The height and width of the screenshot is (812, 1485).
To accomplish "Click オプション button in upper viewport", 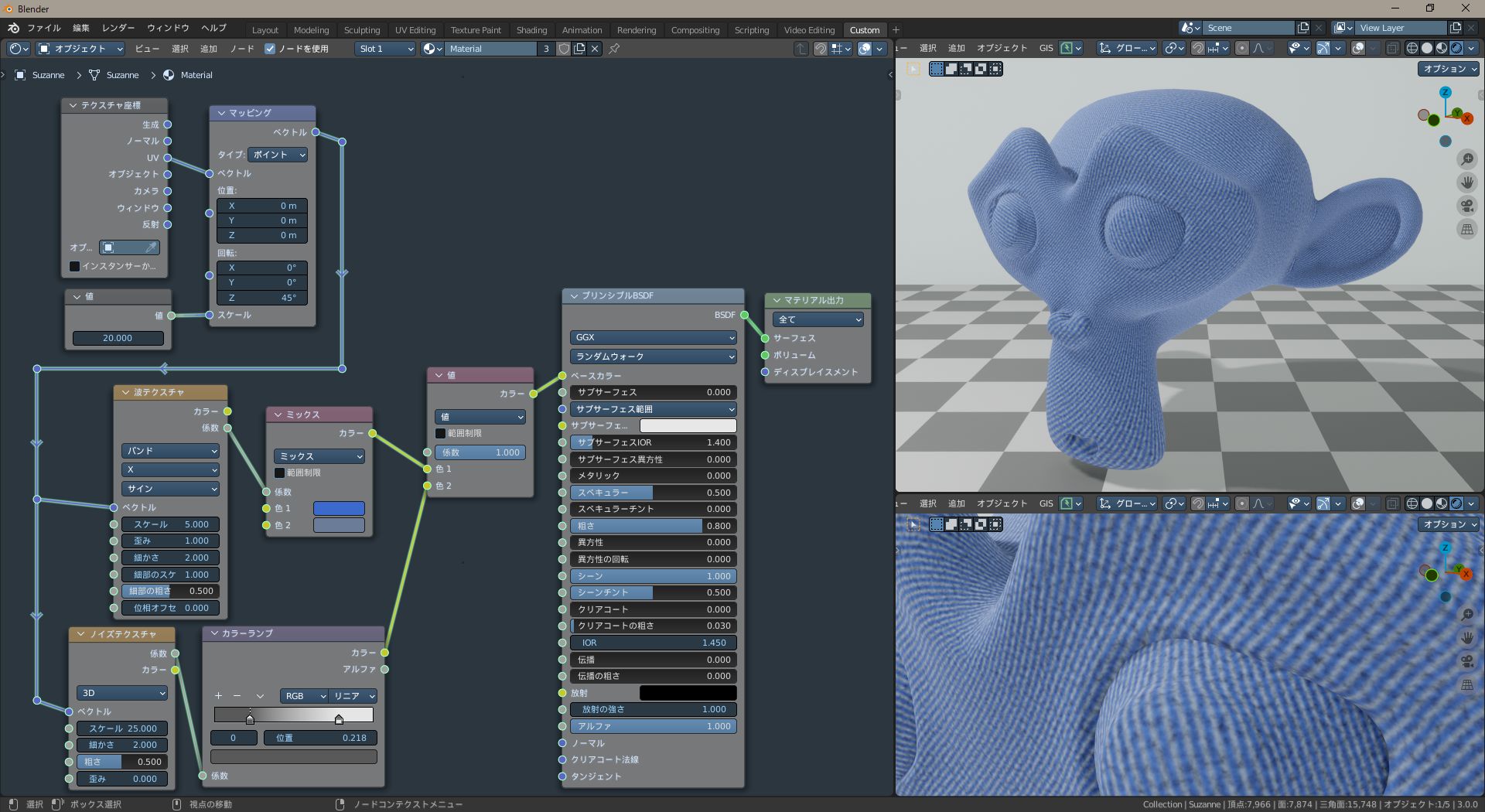I will [x=1449, y=69].
